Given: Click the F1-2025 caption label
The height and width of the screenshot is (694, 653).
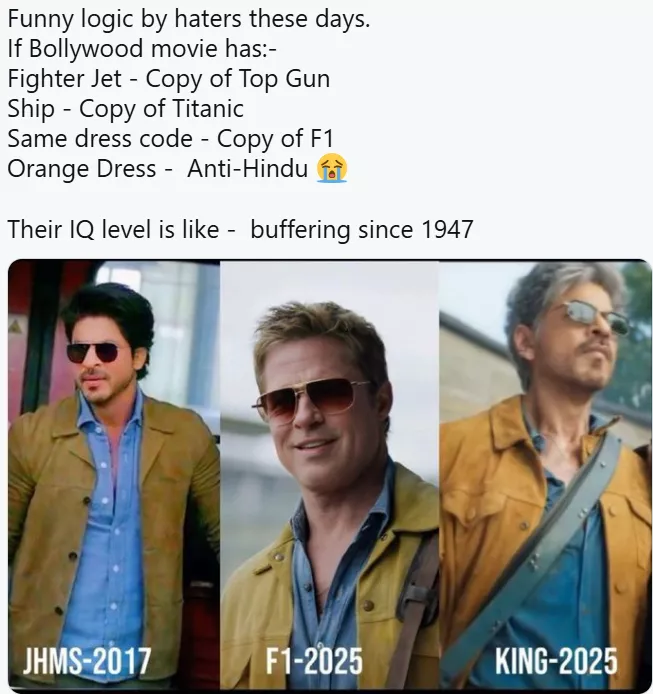Looking at the screenshot, I should 314,661.
